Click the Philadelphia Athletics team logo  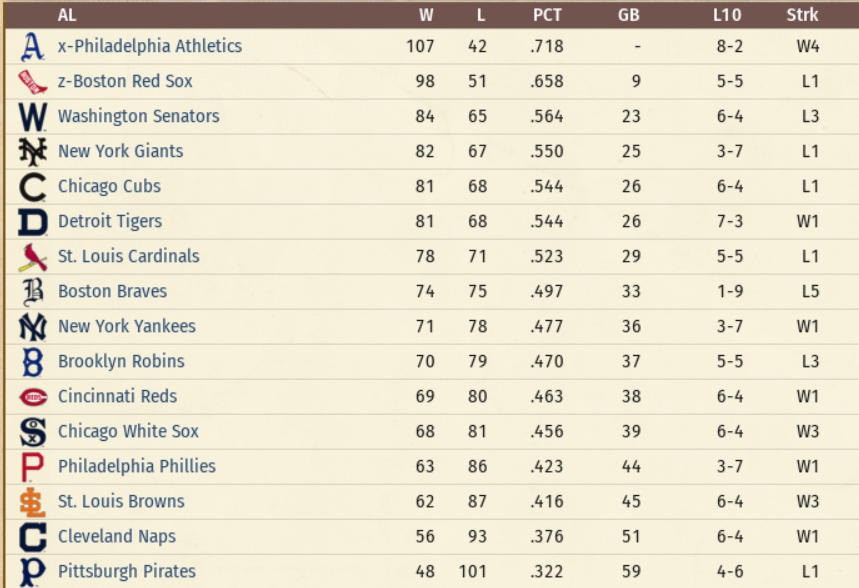33,47
